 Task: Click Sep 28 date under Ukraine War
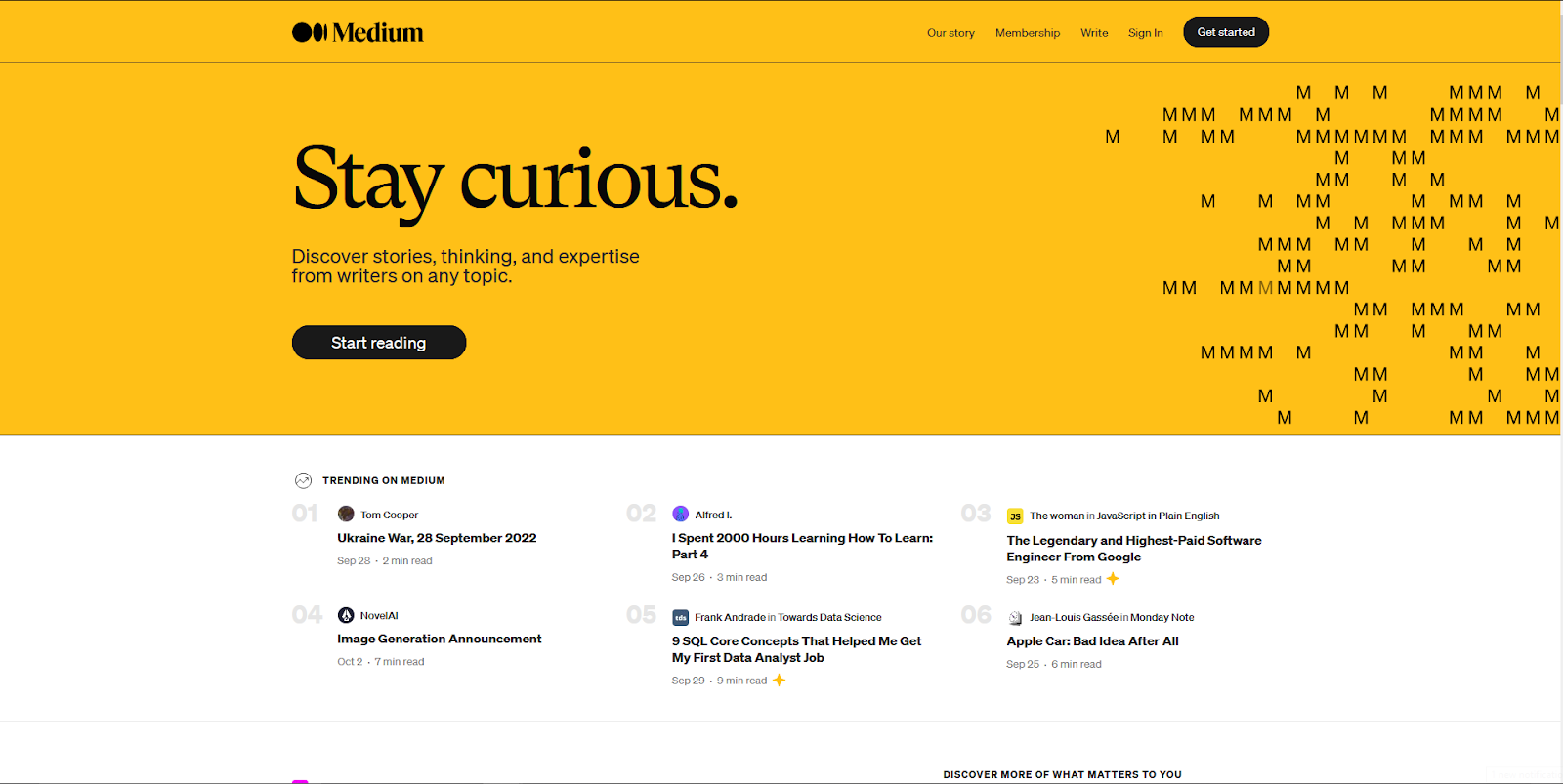point(354,560)
